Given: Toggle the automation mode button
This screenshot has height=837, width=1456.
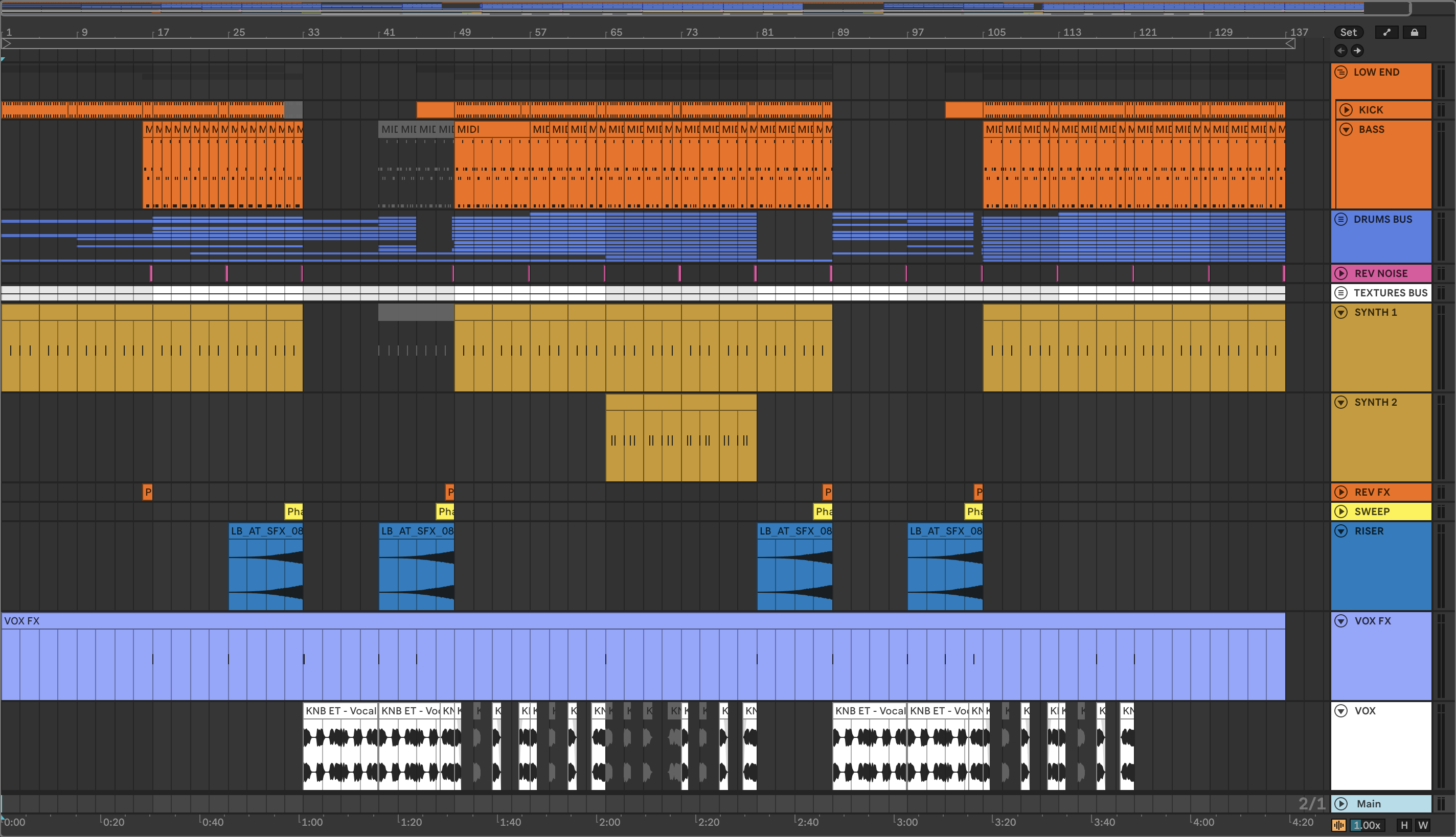Looking at the screenshot, I should point(1386,32).
